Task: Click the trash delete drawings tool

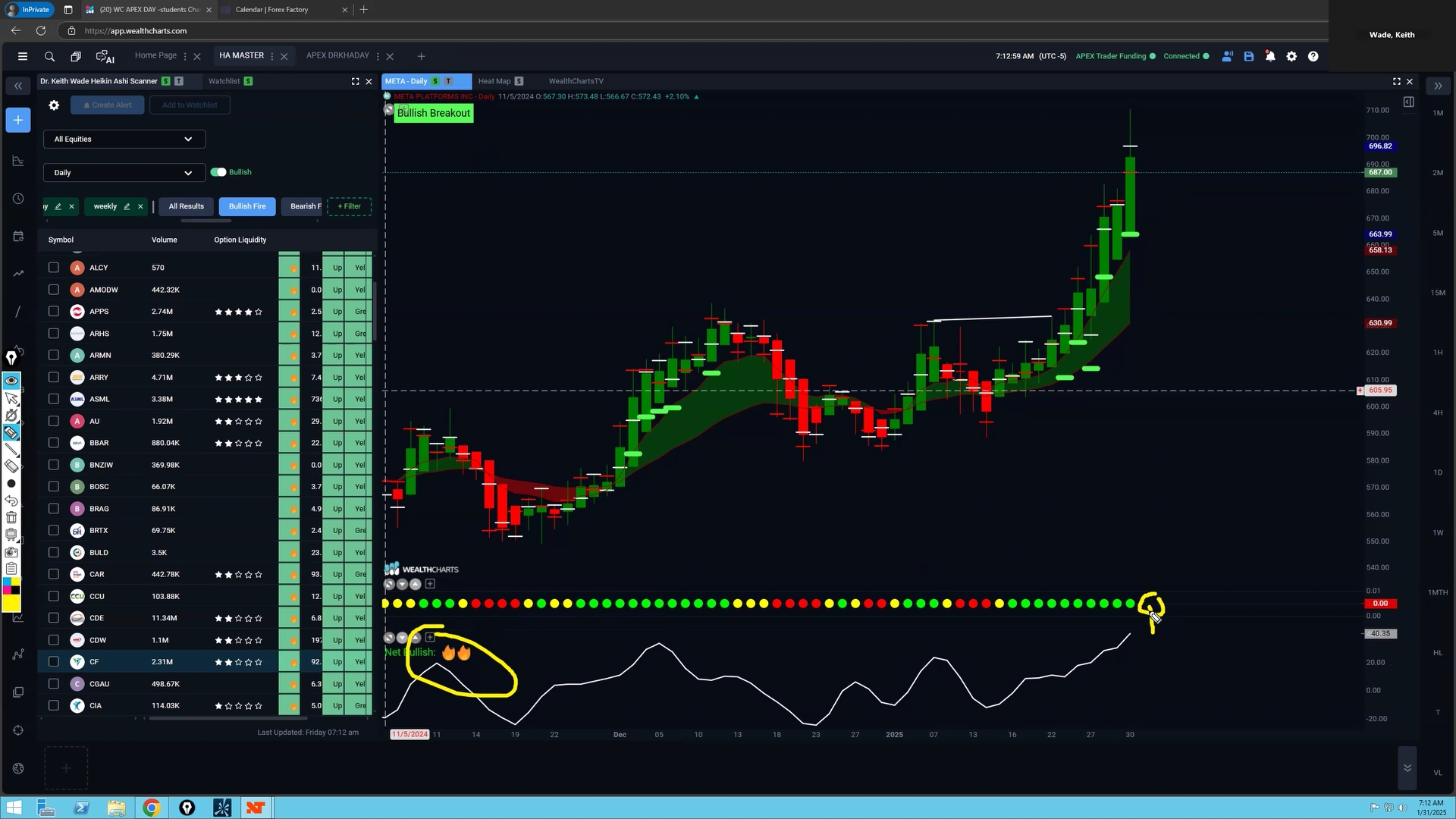Action: 11,517
